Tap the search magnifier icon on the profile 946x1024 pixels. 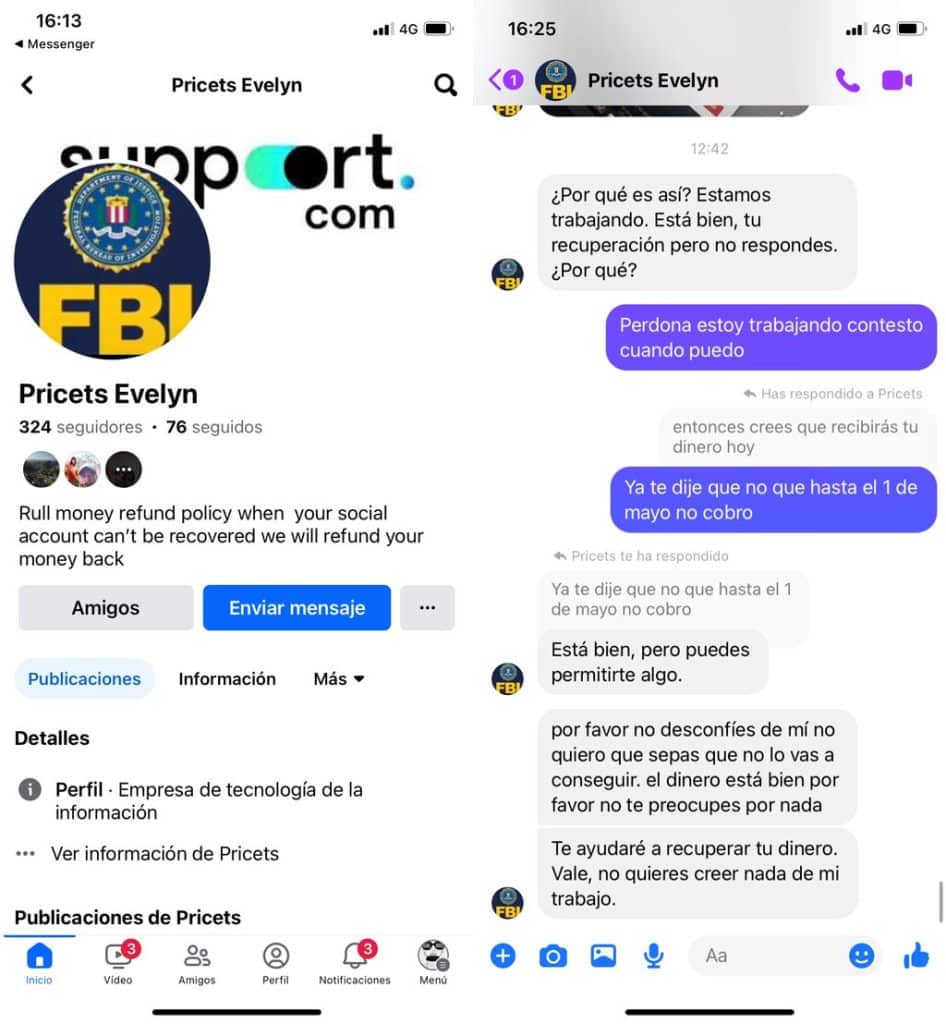pyautogui.click(x=445, y=85)
